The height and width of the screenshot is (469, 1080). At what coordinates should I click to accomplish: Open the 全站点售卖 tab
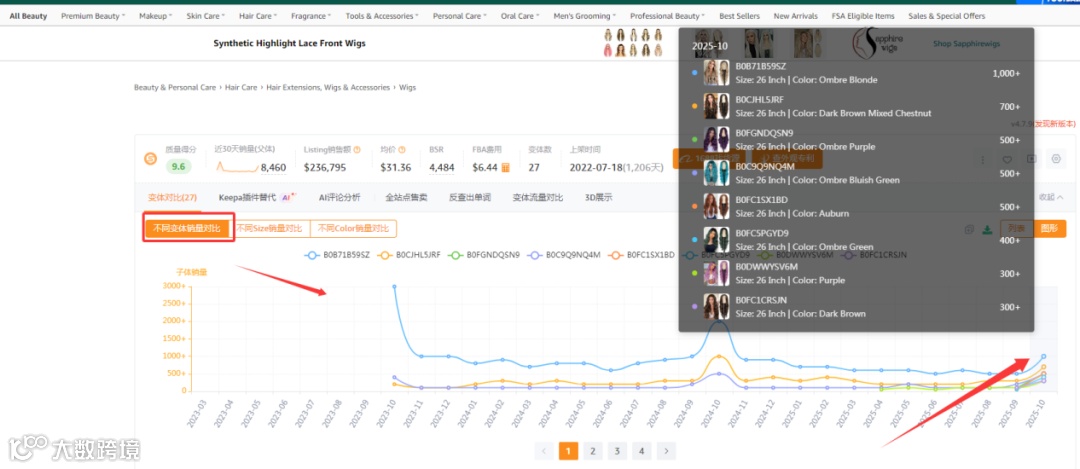(x=406, y=197)
